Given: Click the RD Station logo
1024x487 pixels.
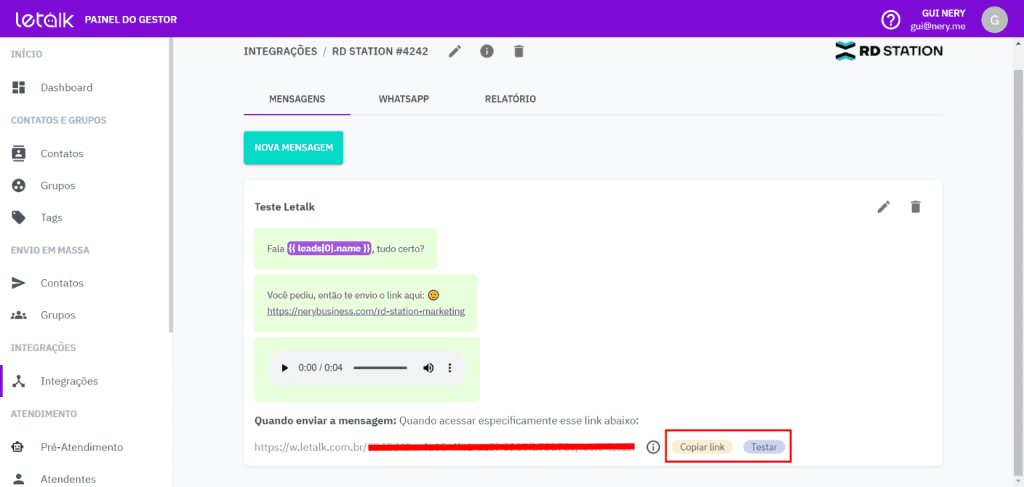Looking at the screenshot, I should [889, 51].
